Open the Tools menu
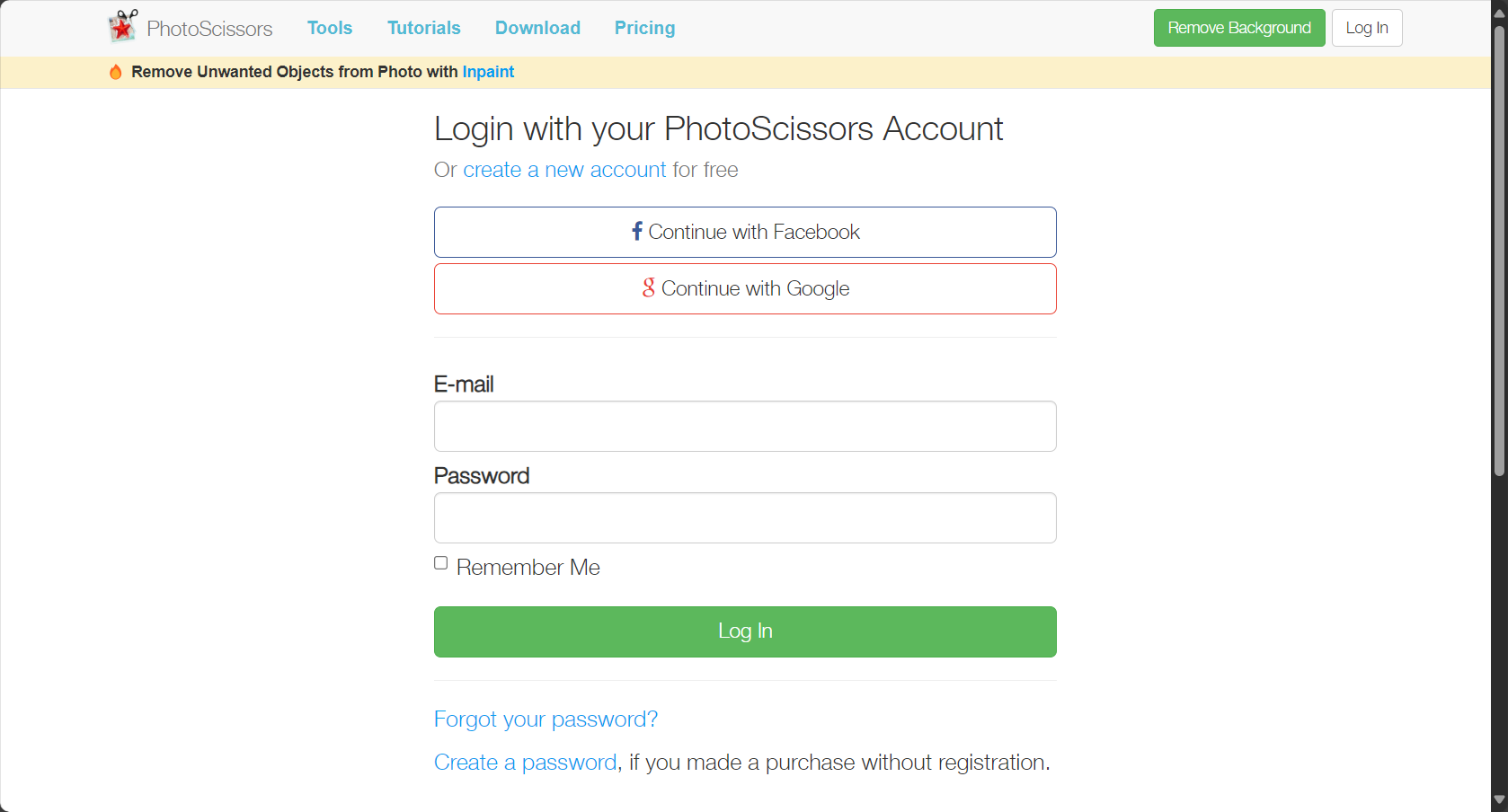1508x812 pixels. tap(330, 28)
